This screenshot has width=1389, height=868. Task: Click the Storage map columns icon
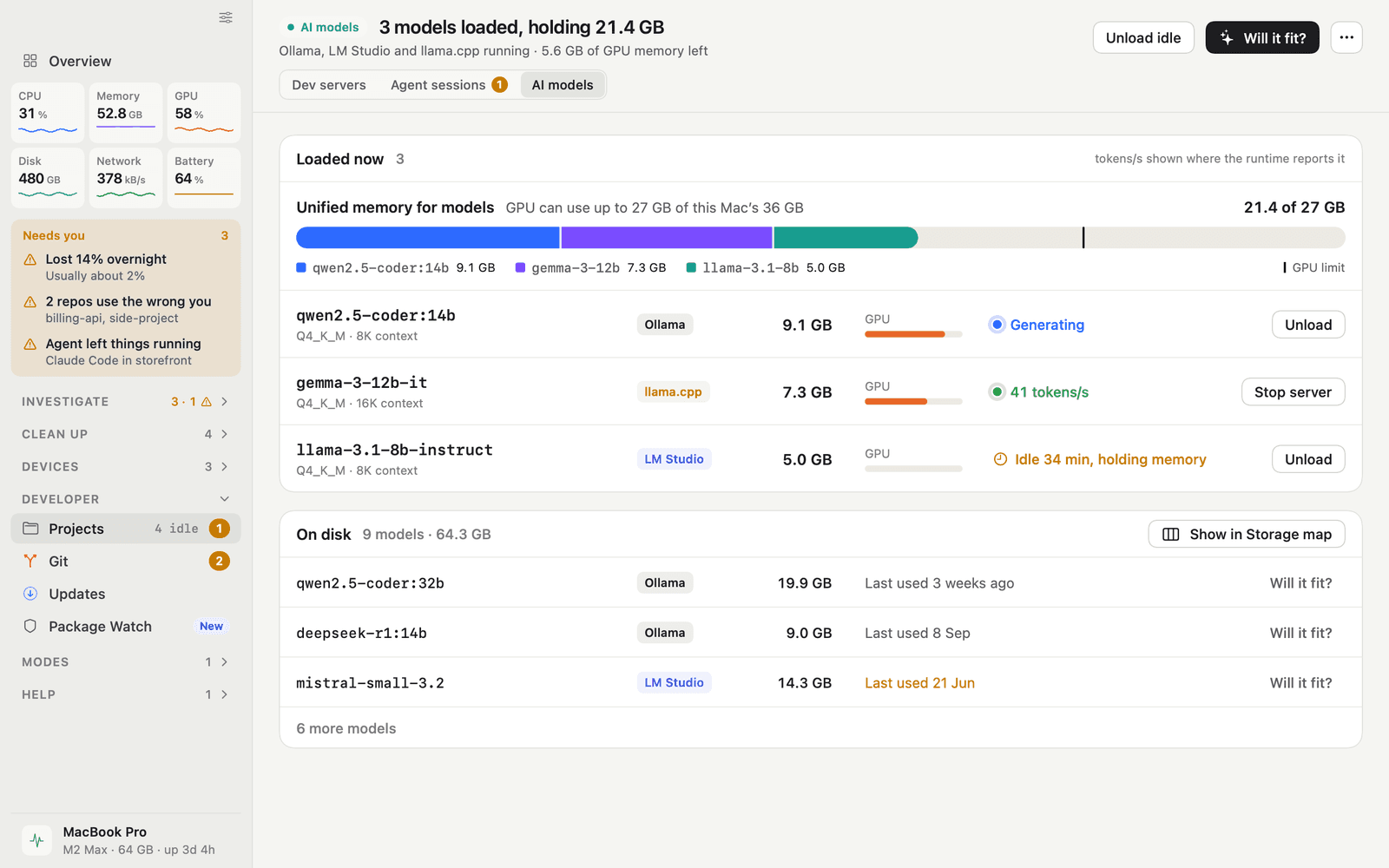pyautogui.click(x=1171, y=534)
